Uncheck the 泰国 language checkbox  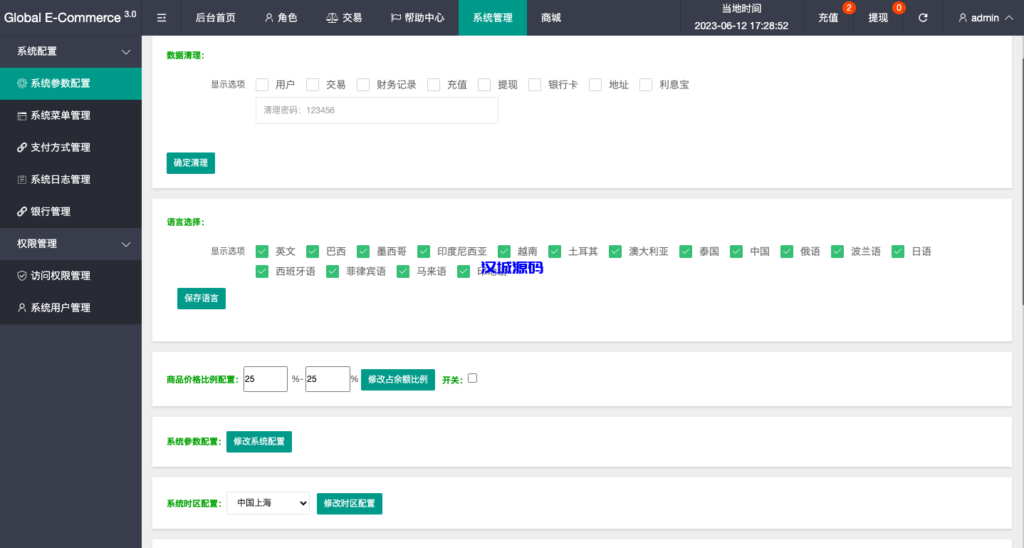pos(686,251)
